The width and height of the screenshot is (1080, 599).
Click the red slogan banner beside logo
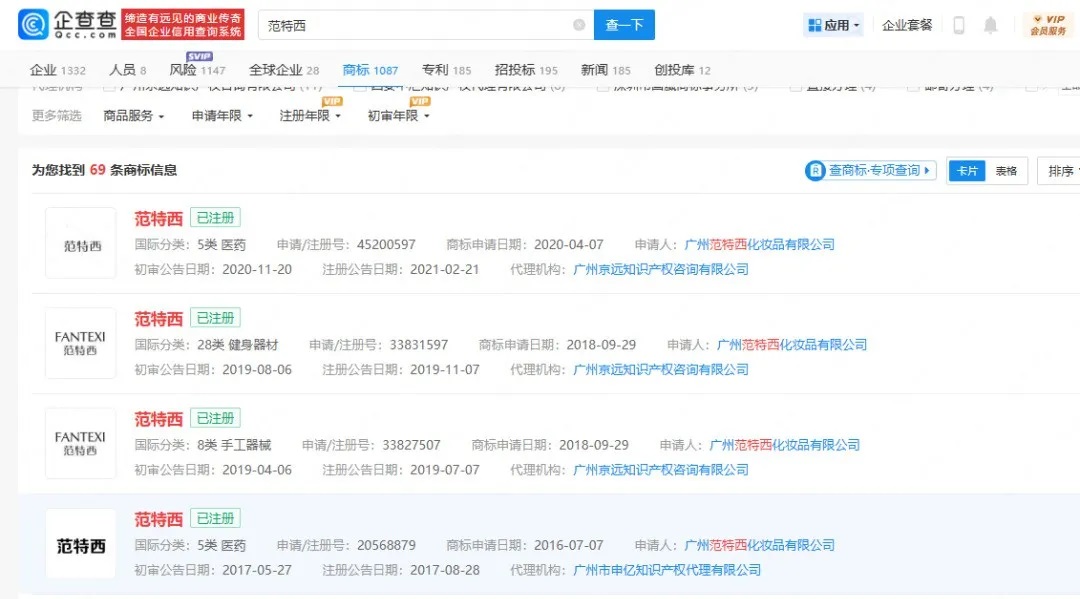tap(183, 25)
